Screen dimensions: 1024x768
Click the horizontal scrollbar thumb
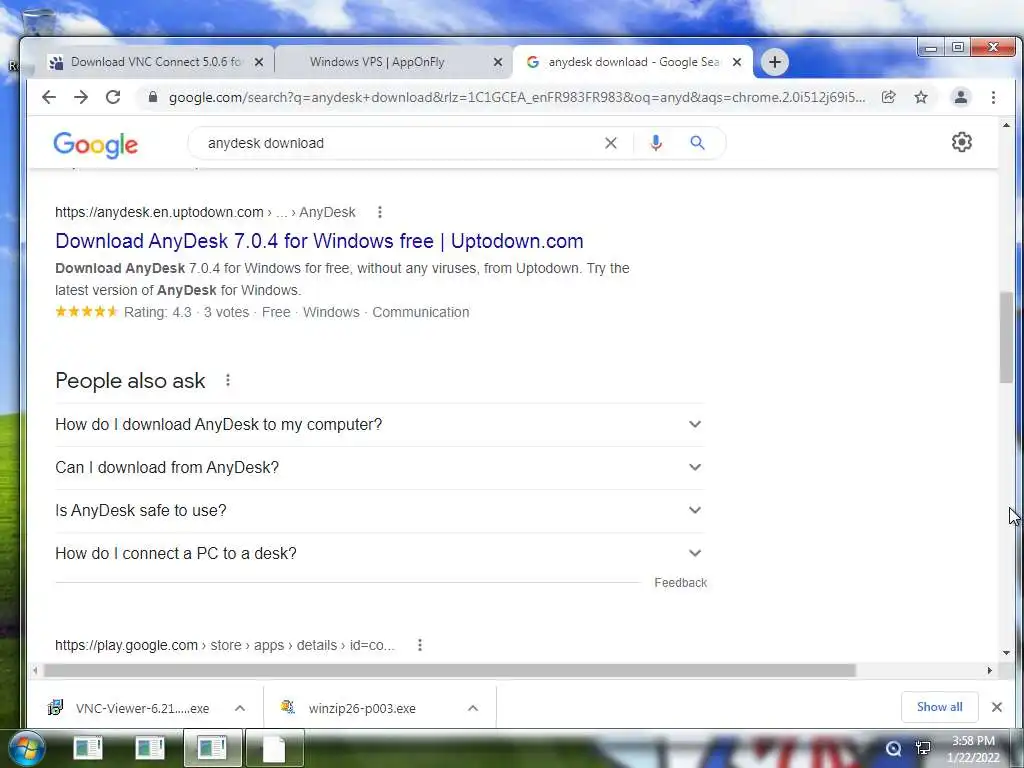tap(449, 671)
